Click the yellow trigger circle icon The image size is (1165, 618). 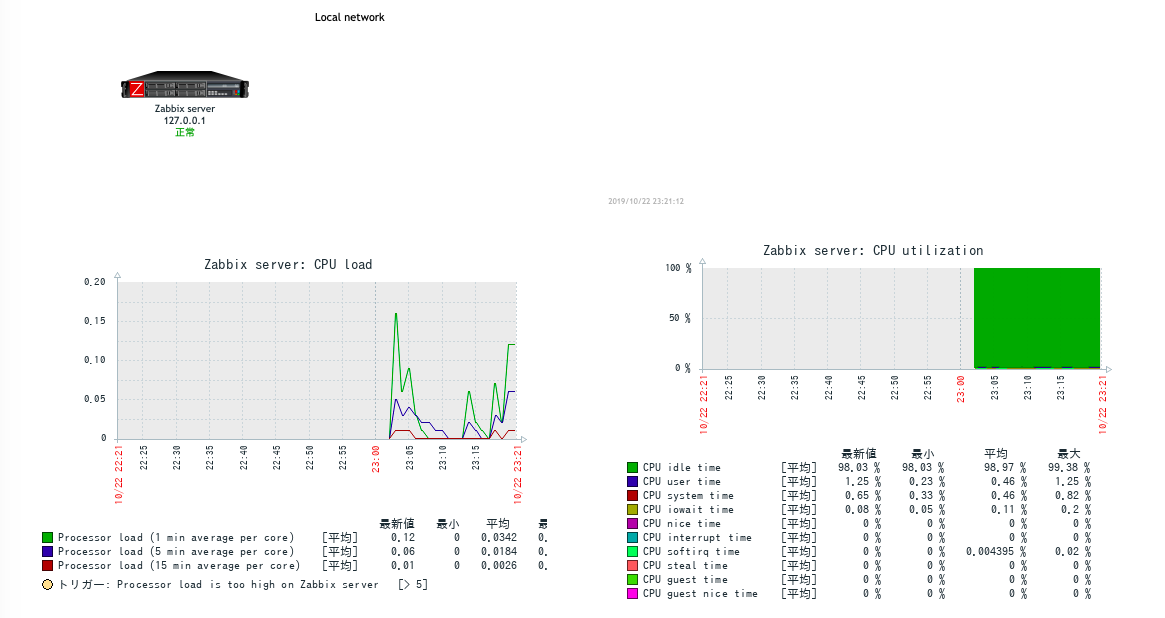point(47,584)
